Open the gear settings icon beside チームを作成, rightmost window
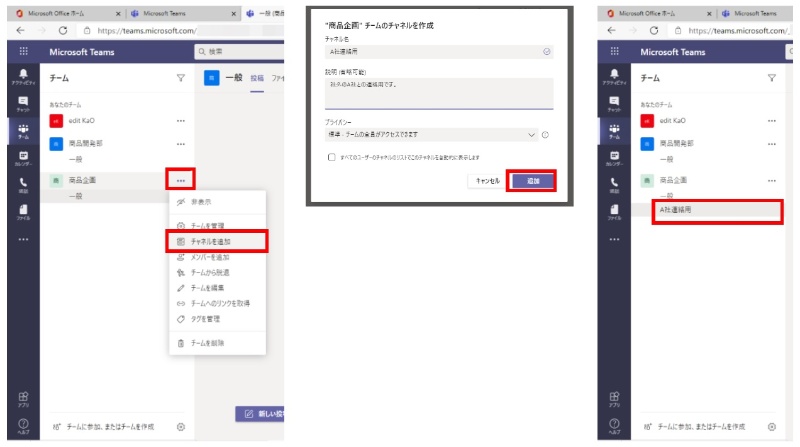This screenshot has width=800, height=447. (771, 426)
